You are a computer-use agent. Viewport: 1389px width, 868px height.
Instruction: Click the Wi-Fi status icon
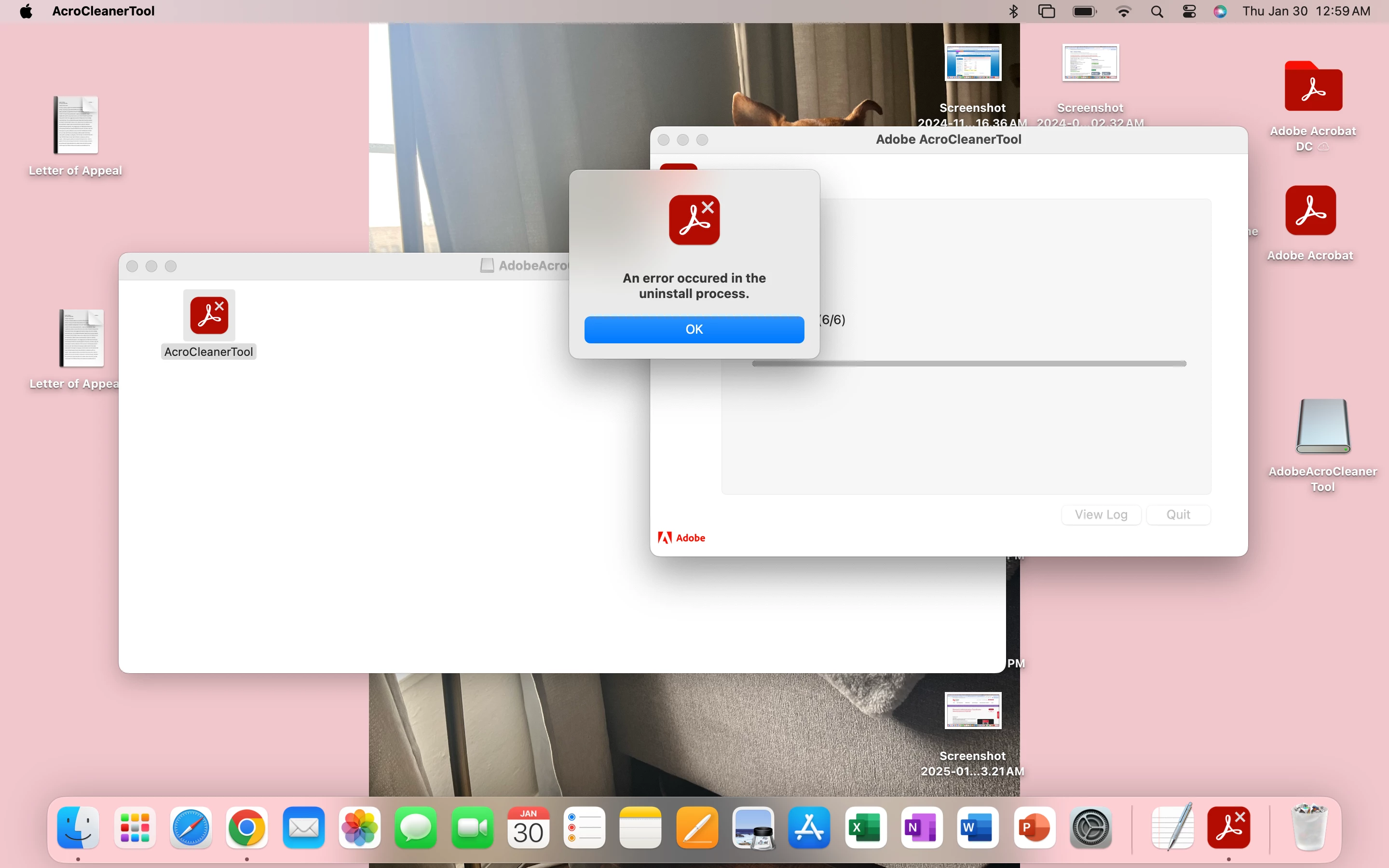click(x=1123, y=11)
